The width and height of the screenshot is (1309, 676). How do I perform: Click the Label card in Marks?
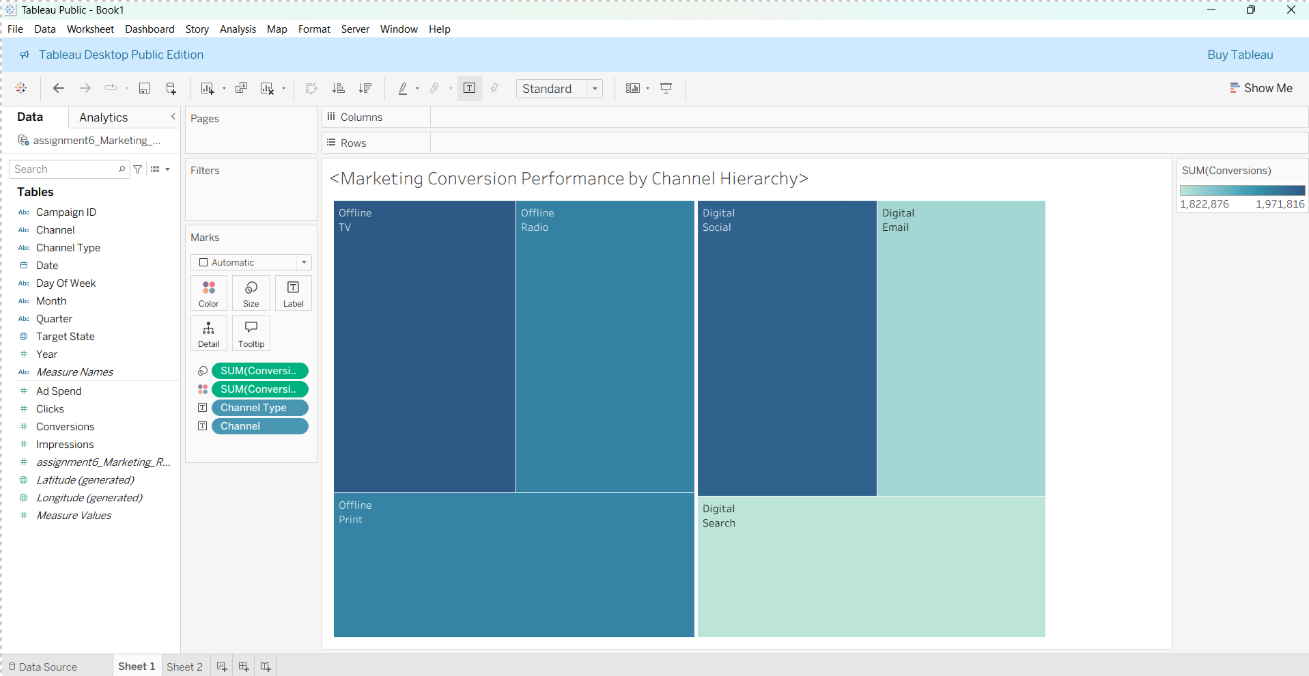(x=293, y=293)
